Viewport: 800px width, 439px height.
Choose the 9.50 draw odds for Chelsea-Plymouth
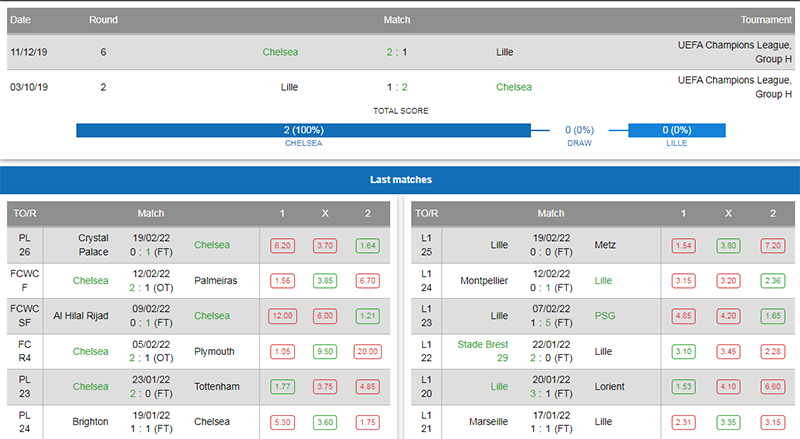click(x=325, y=351)
